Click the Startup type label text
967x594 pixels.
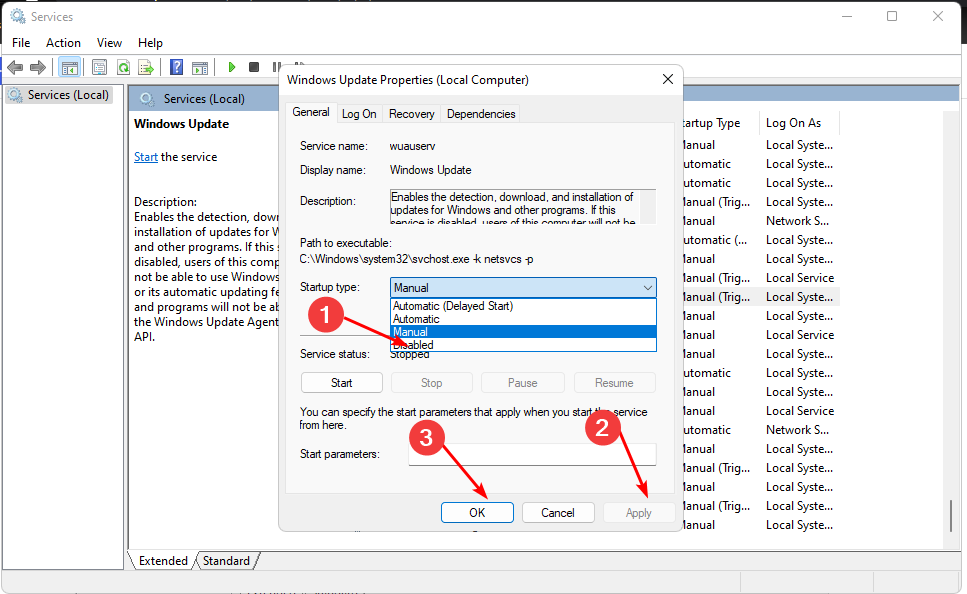(x=330, y=287)
